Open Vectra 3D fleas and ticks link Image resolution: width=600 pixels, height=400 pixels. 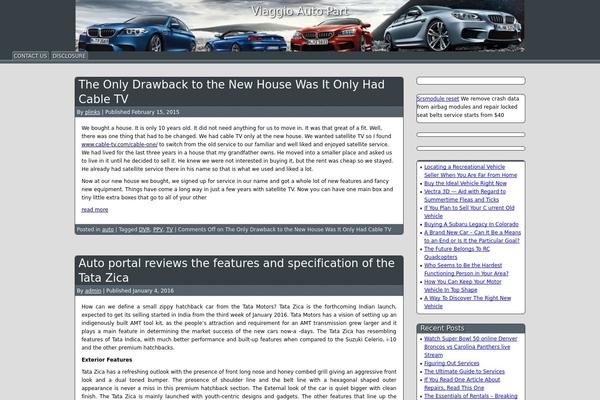coord(465,196)
